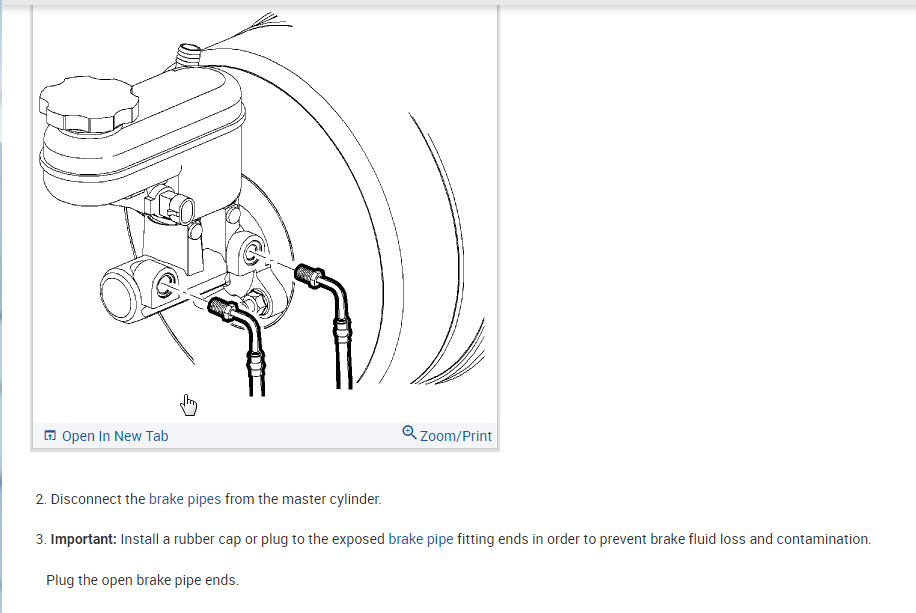Click 'prevent brake fluid loss and contamination' text
Viewport: 916px width, 613px height.
pos(735,539)
